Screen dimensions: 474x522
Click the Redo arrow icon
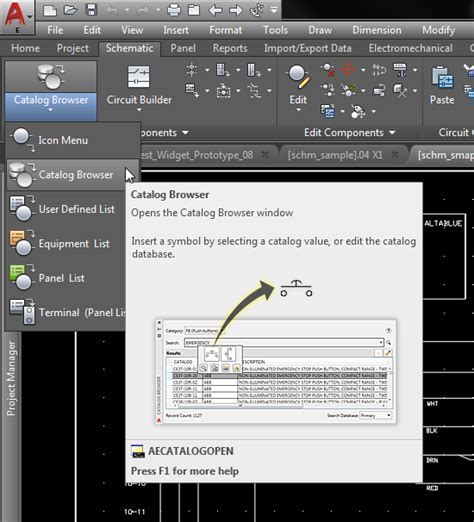143,10
